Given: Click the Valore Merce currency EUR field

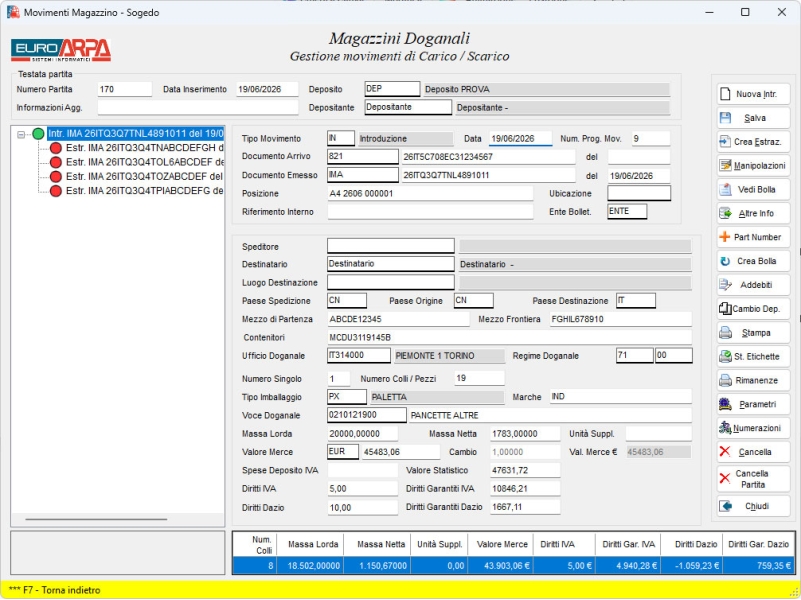Looking at the screenshot, I should coord(343,452).
